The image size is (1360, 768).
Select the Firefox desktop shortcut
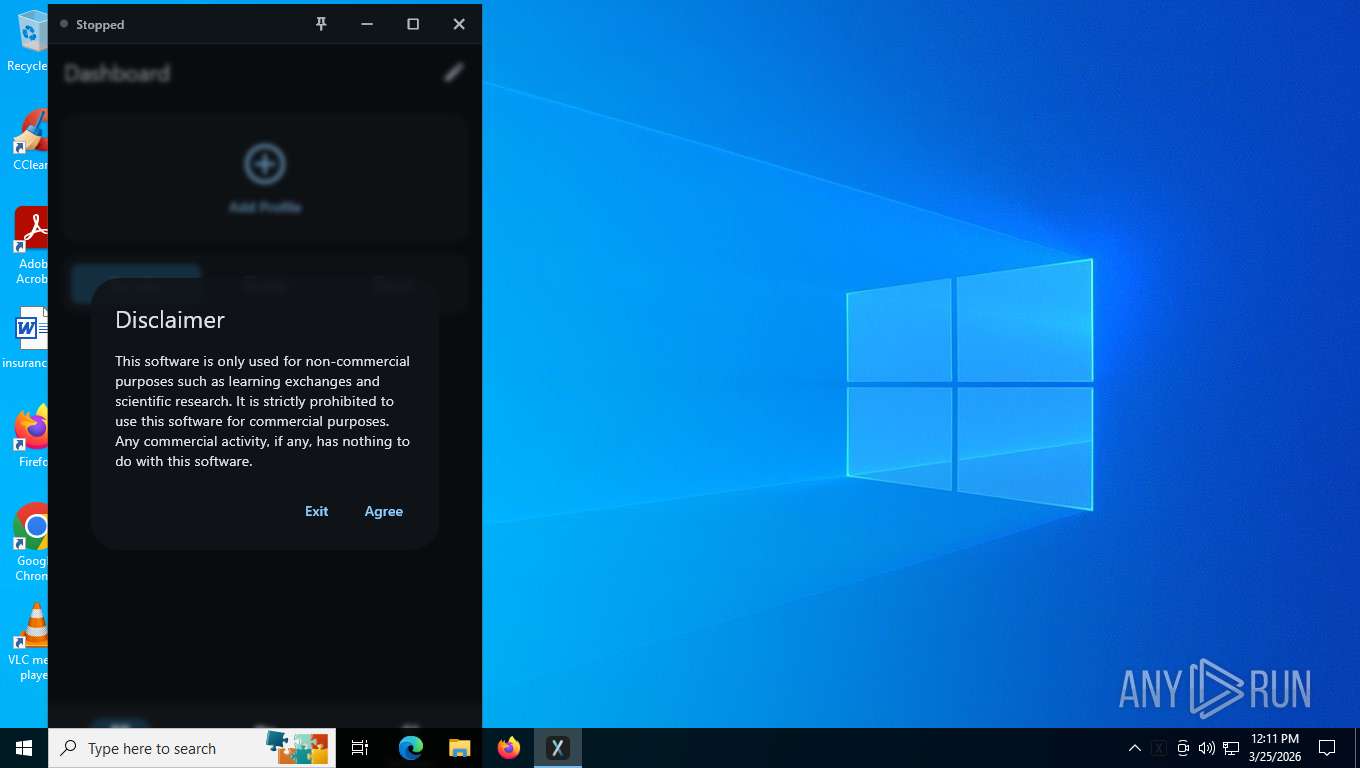coord(31,436)
